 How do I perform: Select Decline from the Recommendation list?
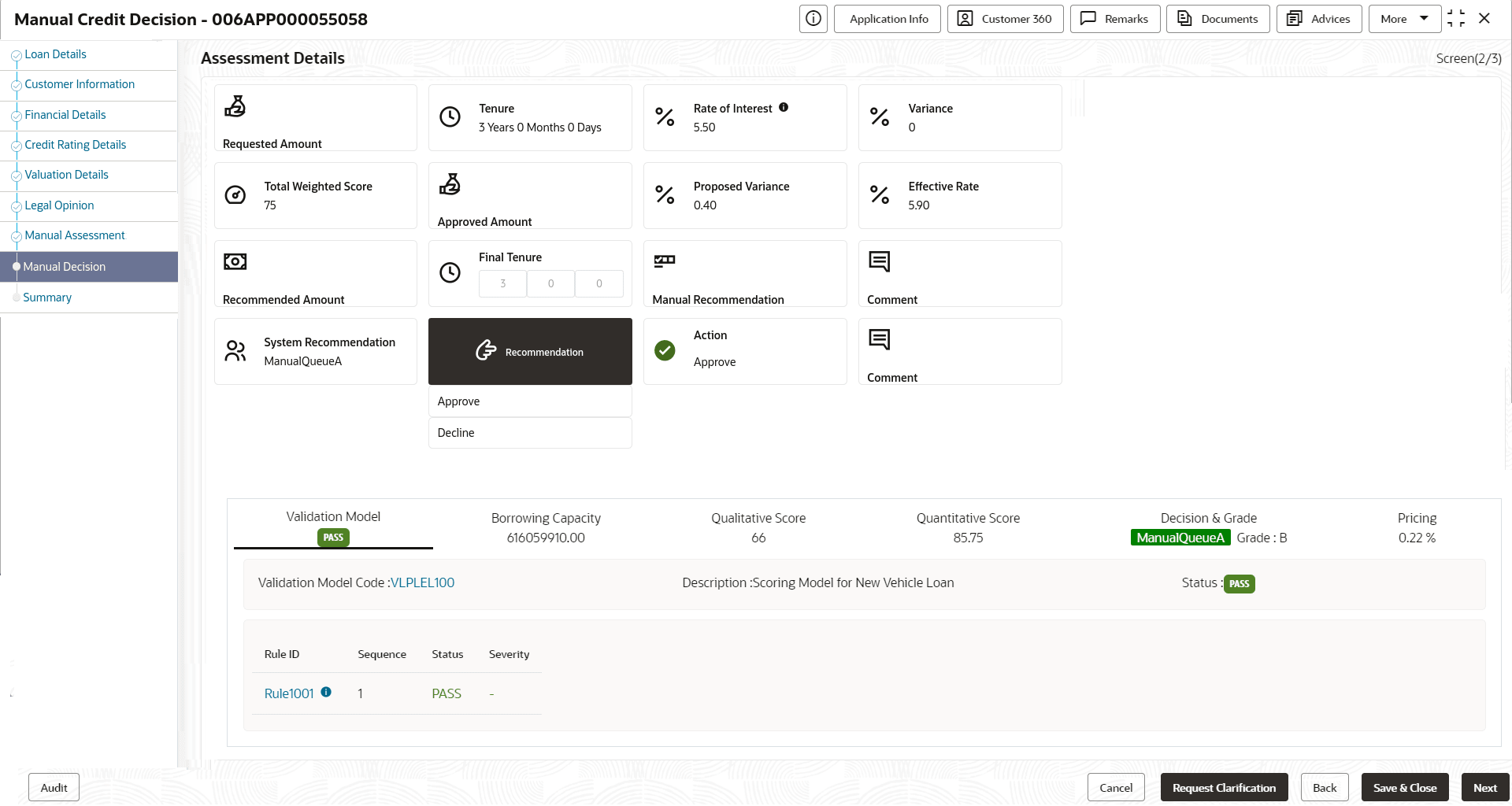pyautogui.click(x=530, y=433)
